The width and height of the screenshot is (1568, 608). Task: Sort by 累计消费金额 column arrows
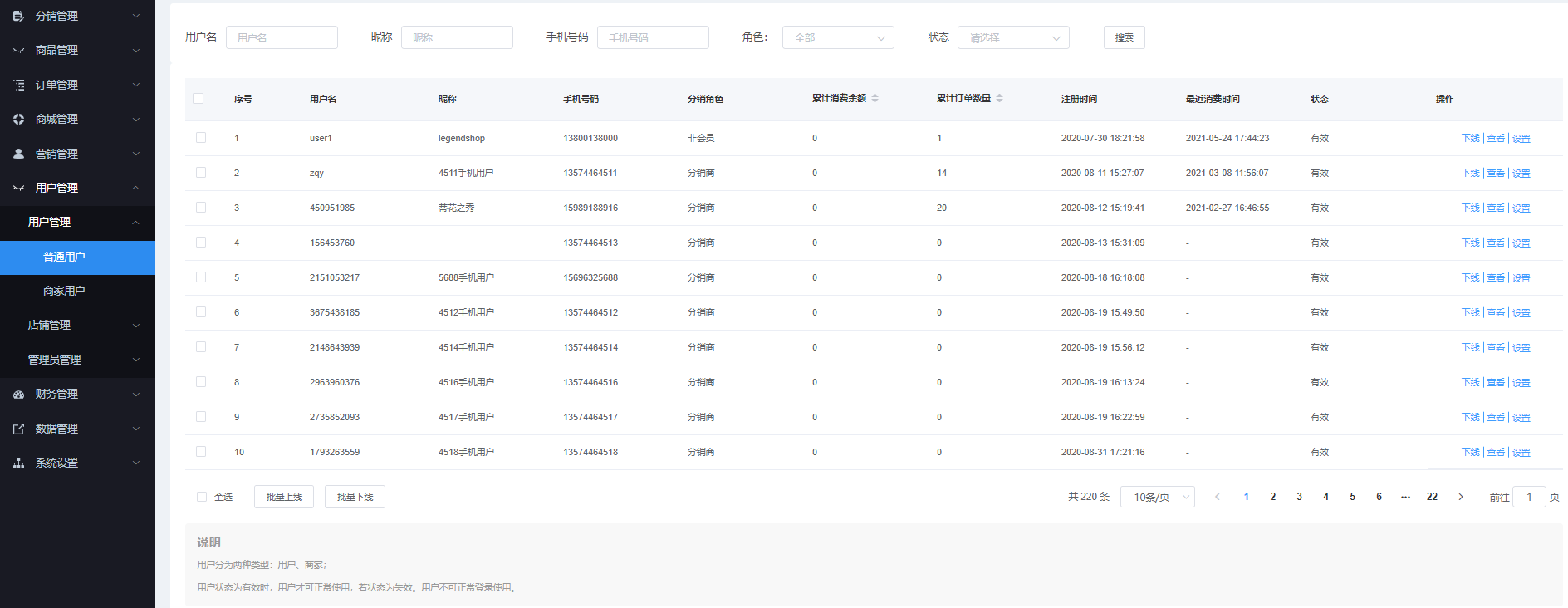coord(875,98)
